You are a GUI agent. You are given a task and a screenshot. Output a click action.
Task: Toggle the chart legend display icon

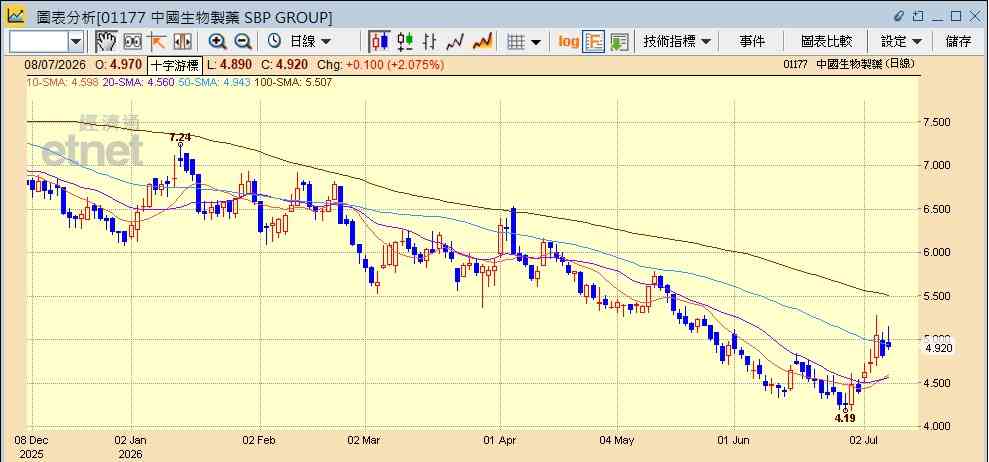[x=594, y=42]
